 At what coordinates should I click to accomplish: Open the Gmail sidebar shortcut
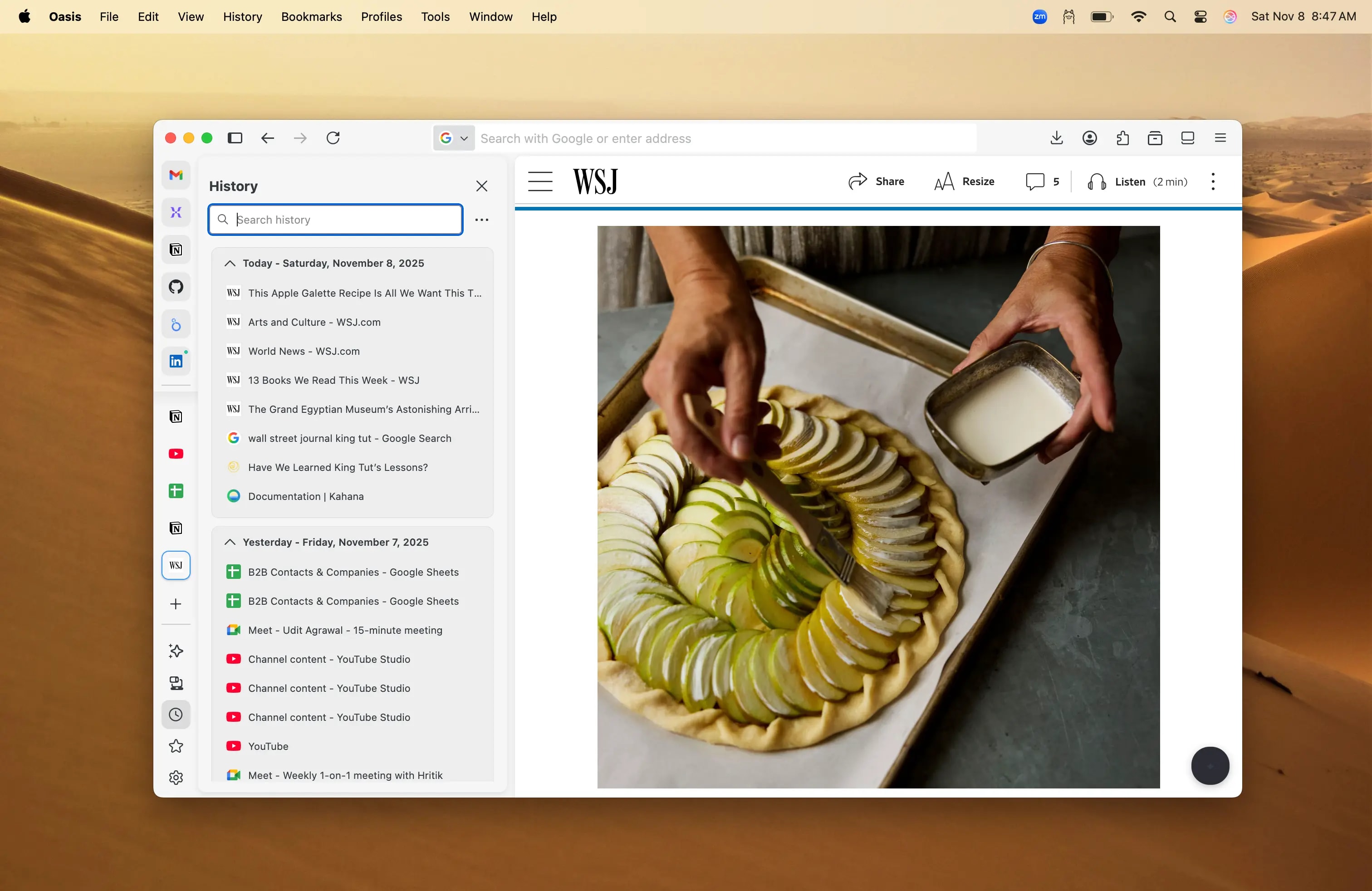coord(176,175)
